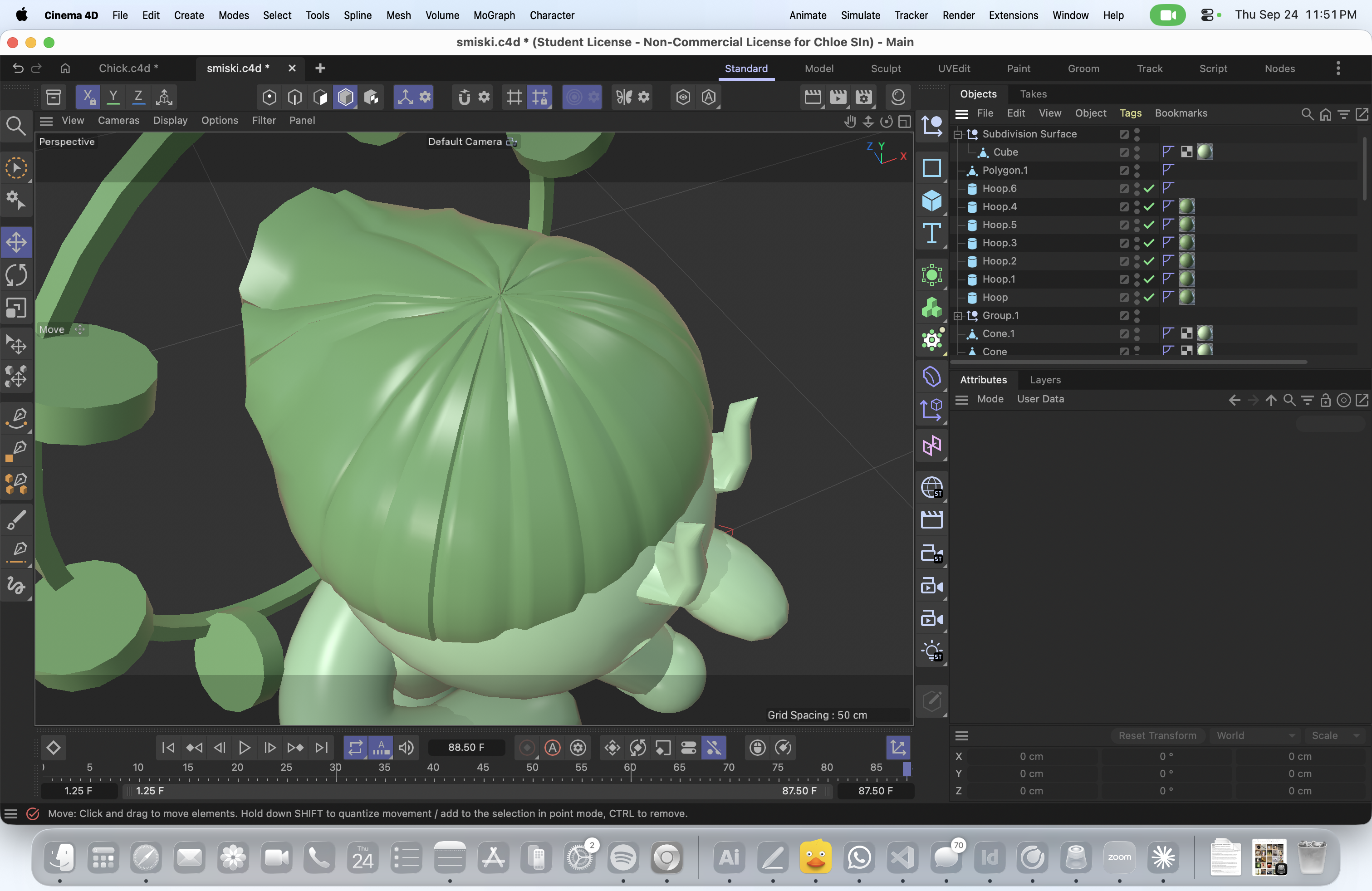Click the Redo arrow icon
Viewport: 1372px width, 891px height.
[36, 68]
